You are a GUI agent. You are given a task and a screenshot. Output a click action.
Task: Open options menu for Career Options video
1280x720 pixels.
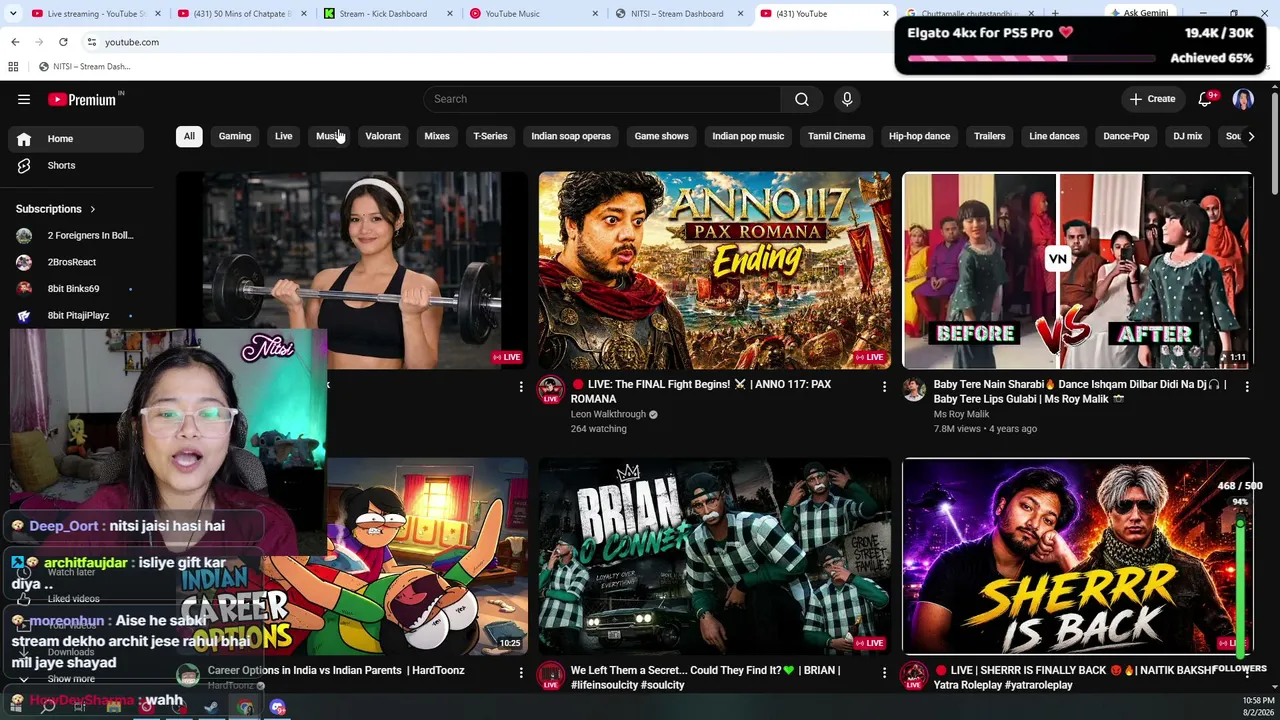pyautogui.click(x=521, y=673)
